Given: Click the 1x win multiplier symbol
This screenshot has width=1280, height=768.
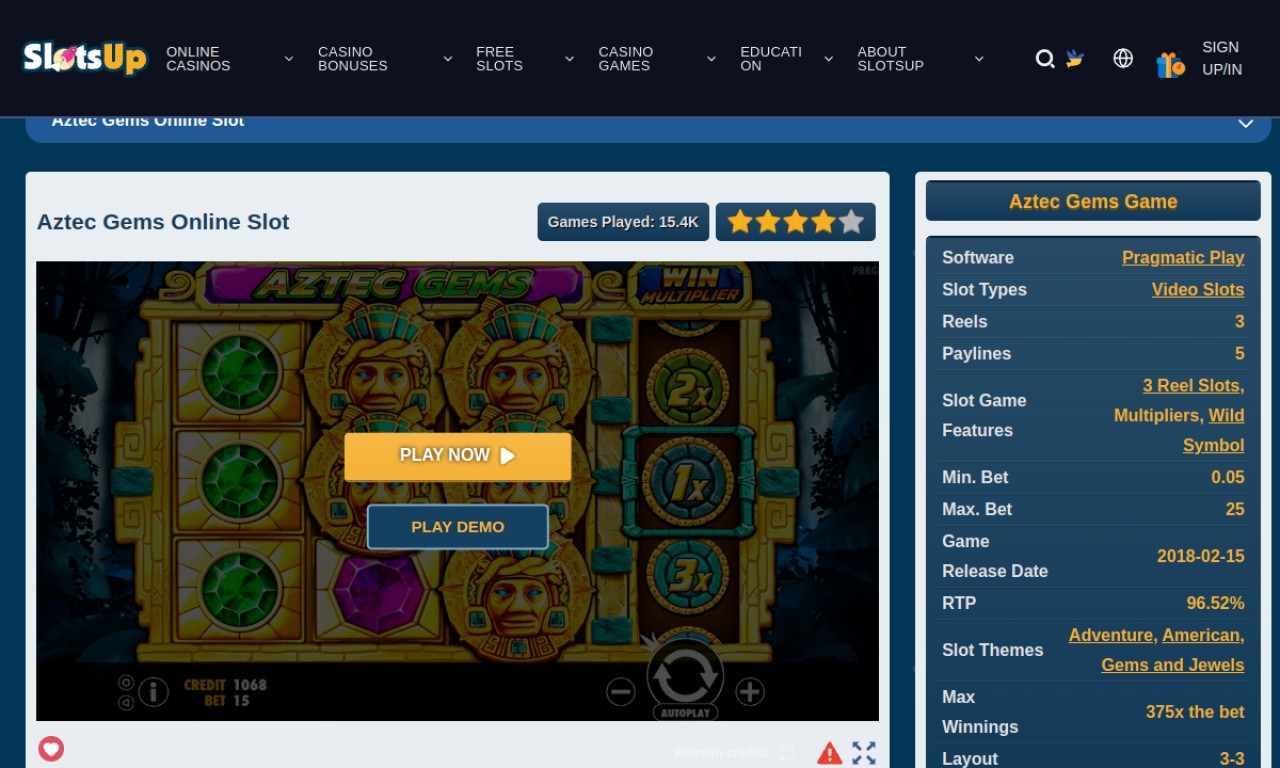Looking at the screenshot, I should tap(687, 483).
